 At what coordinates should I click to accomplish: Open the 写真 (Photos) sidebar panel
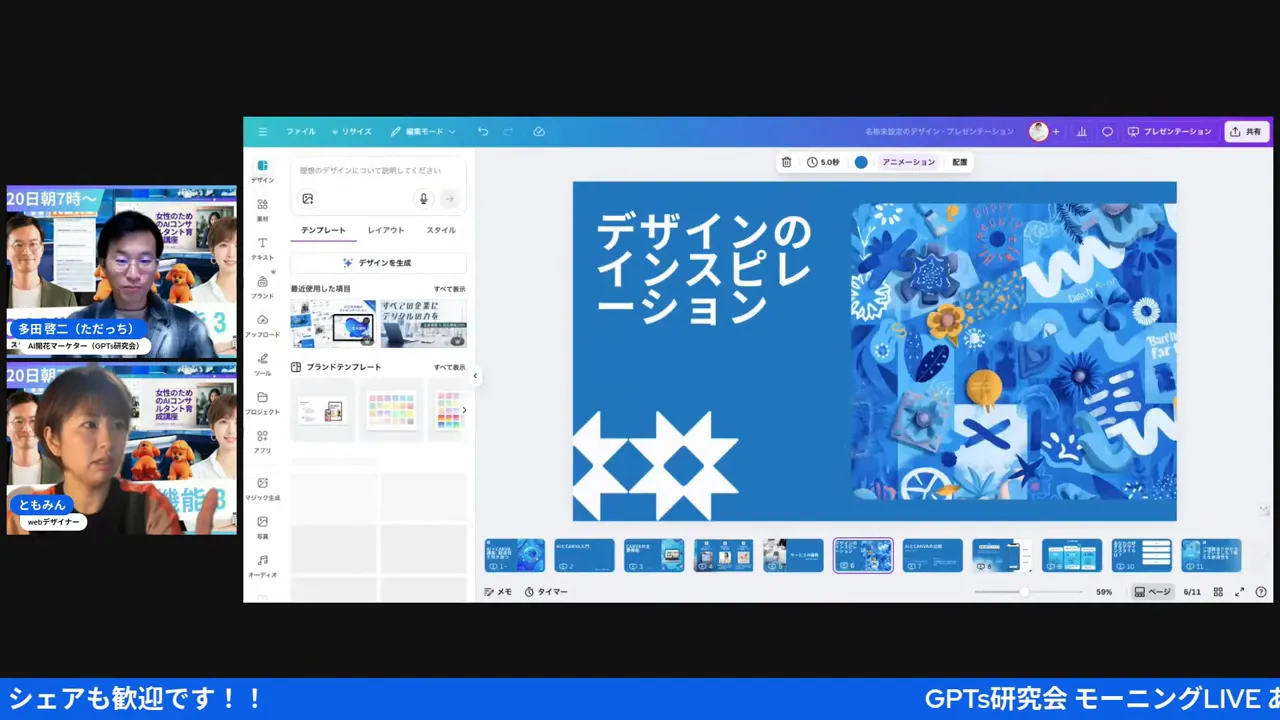tap(261, 526)
